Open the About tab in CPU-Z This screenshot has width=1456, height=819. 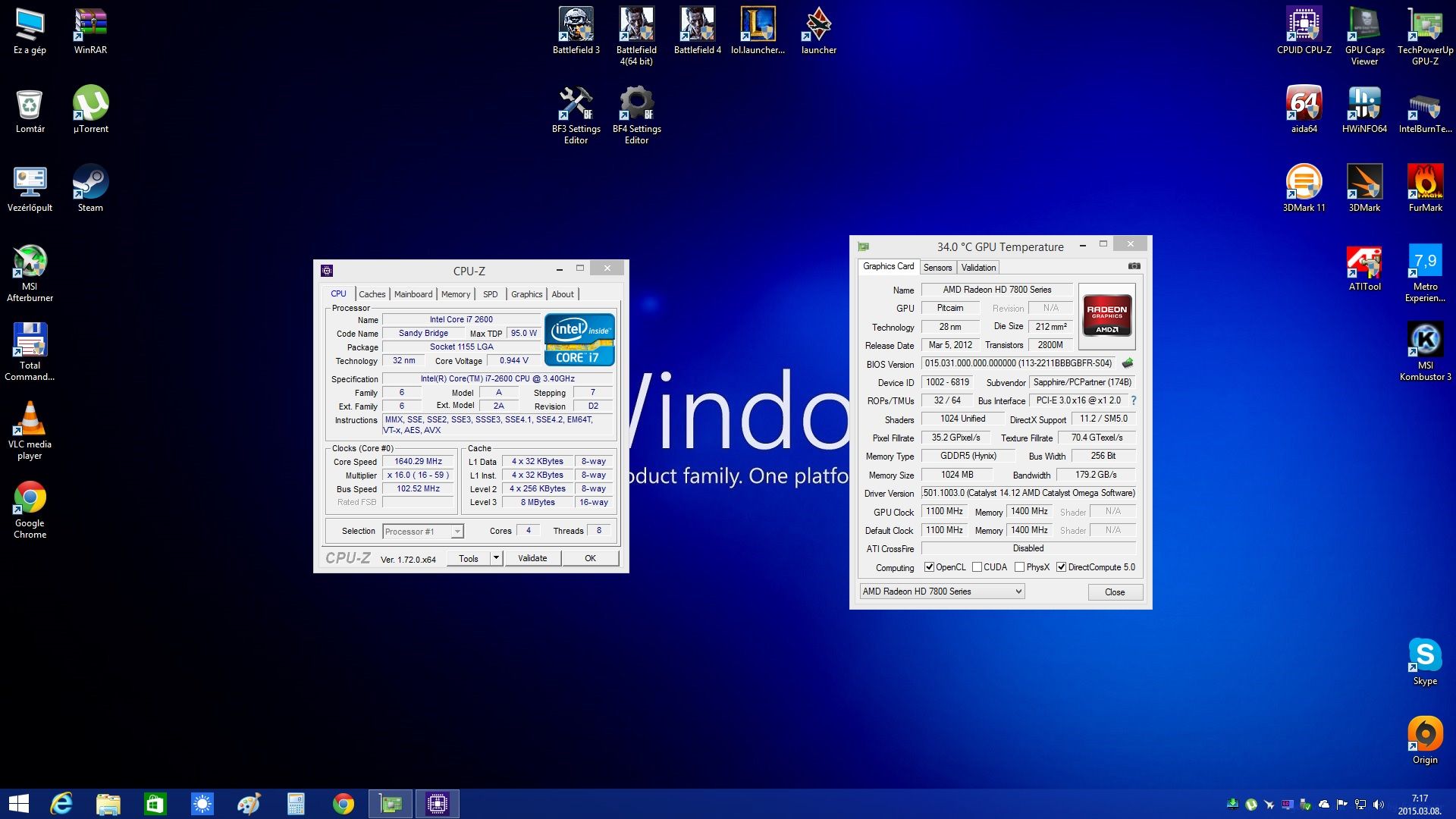tap(563, 294)
